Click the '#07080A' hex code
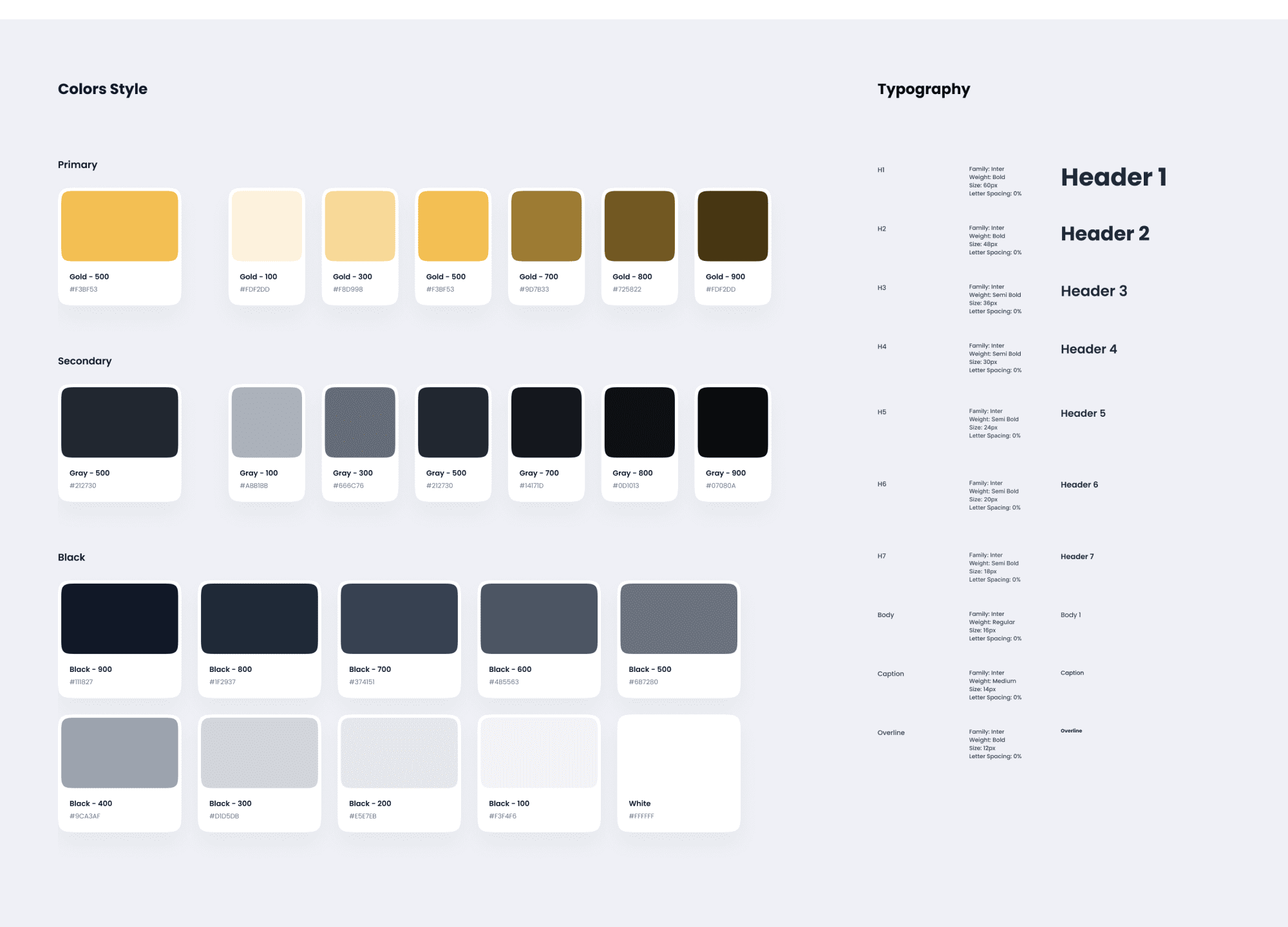 pos(721,486)
